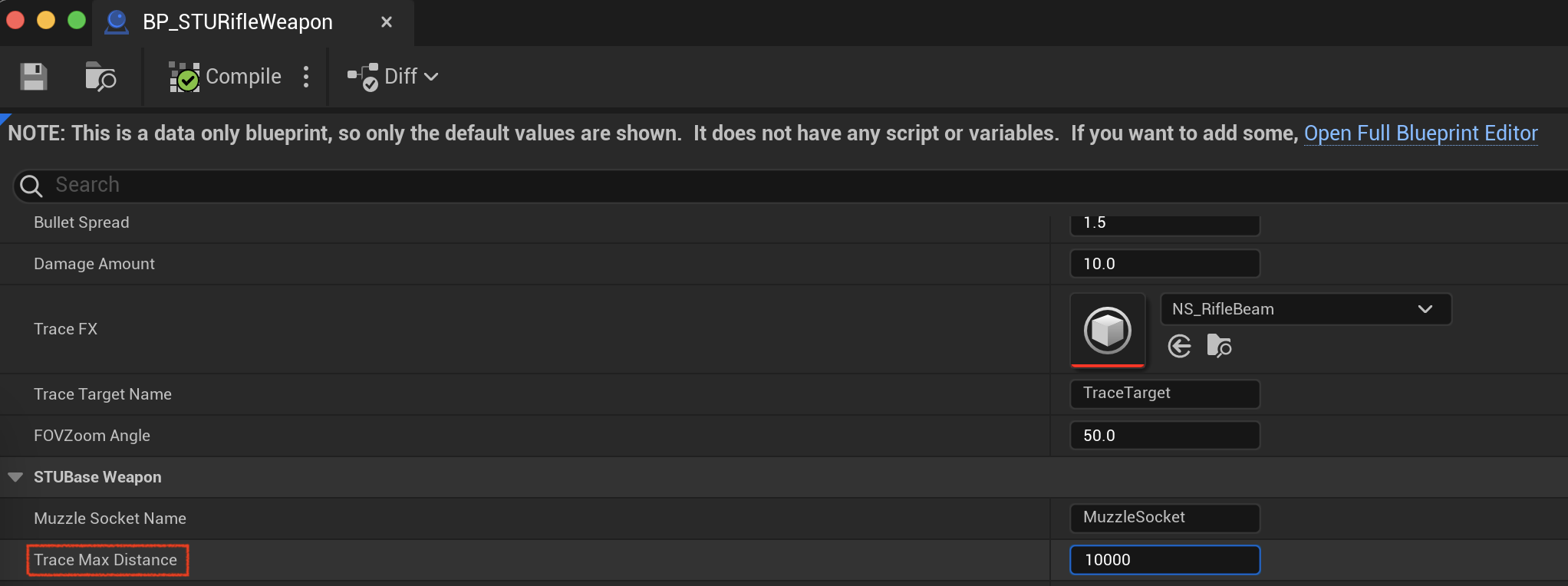Image resolution: width=1568 pixels, height=586 pixels.
Task: Click the Diff toolbar icon
Action: coord(363,77)
